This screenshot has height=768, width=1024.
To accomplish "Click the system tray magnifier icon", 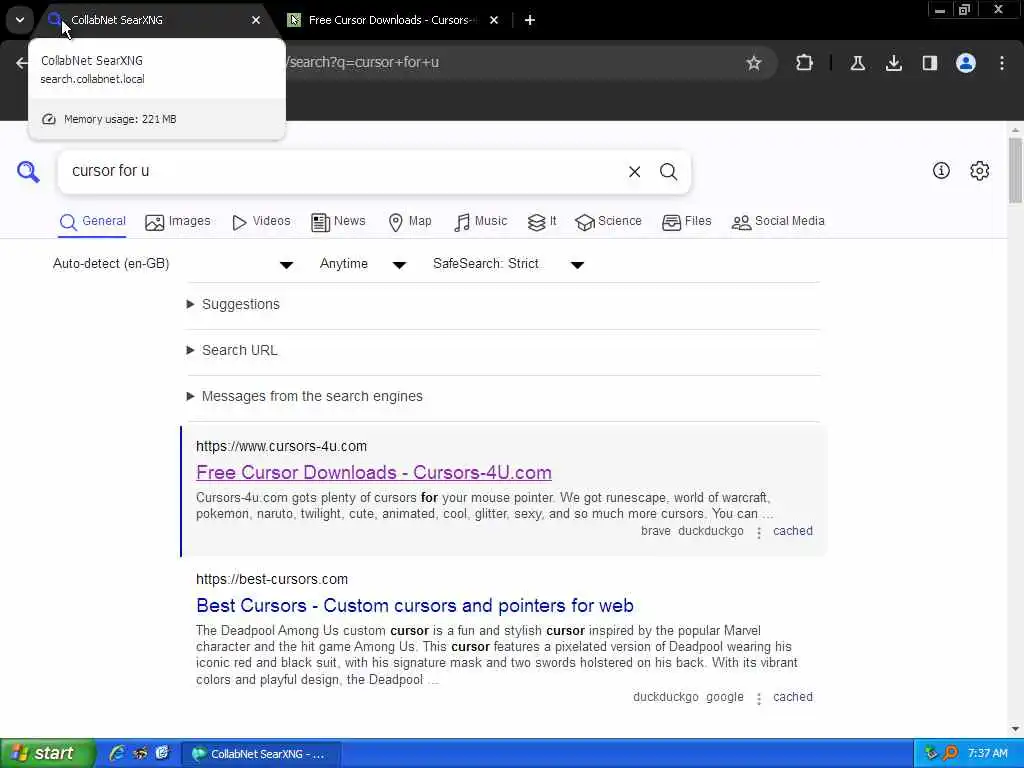I will (951, 753).
